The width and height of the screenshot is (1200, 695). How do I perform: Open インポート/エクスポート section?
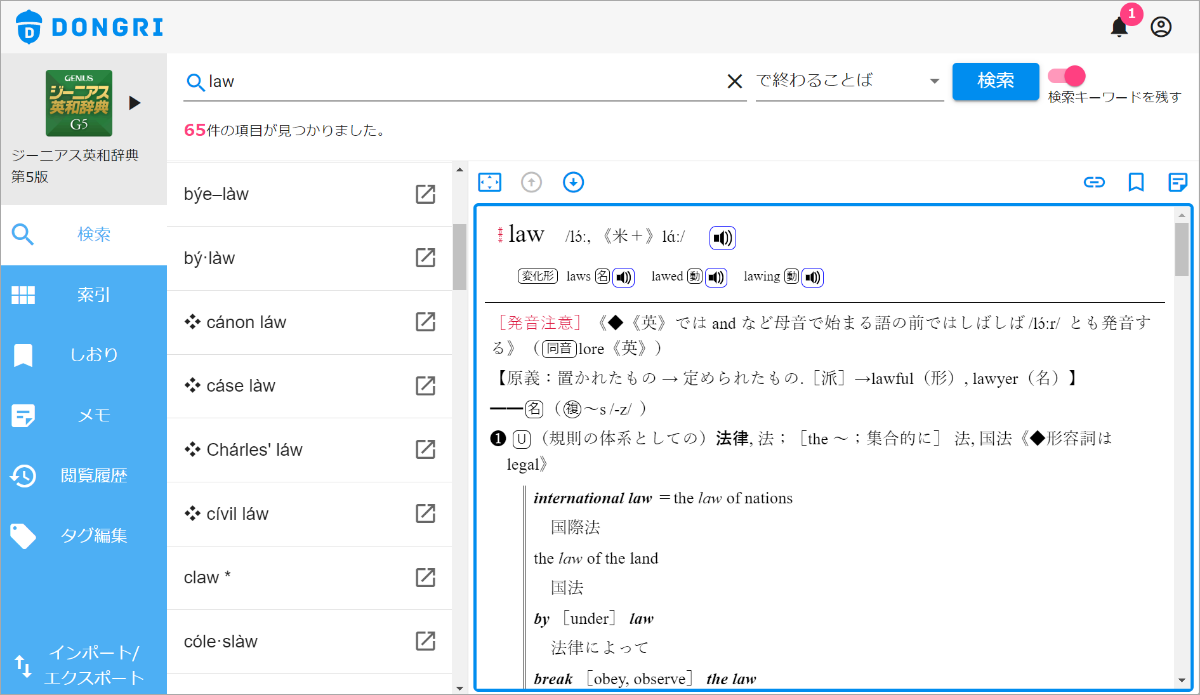point(84,665)
